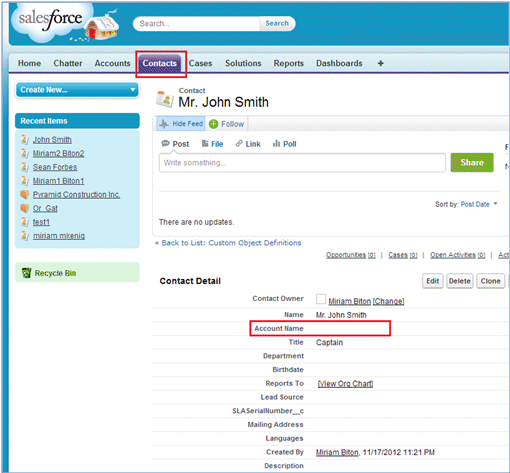Click the Edit button

pos(433,281)
